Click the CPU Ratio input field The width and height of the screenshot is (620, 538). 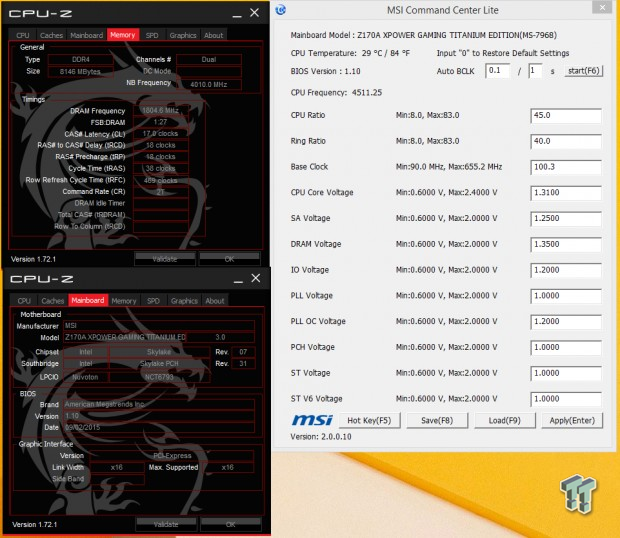(566, 115)
